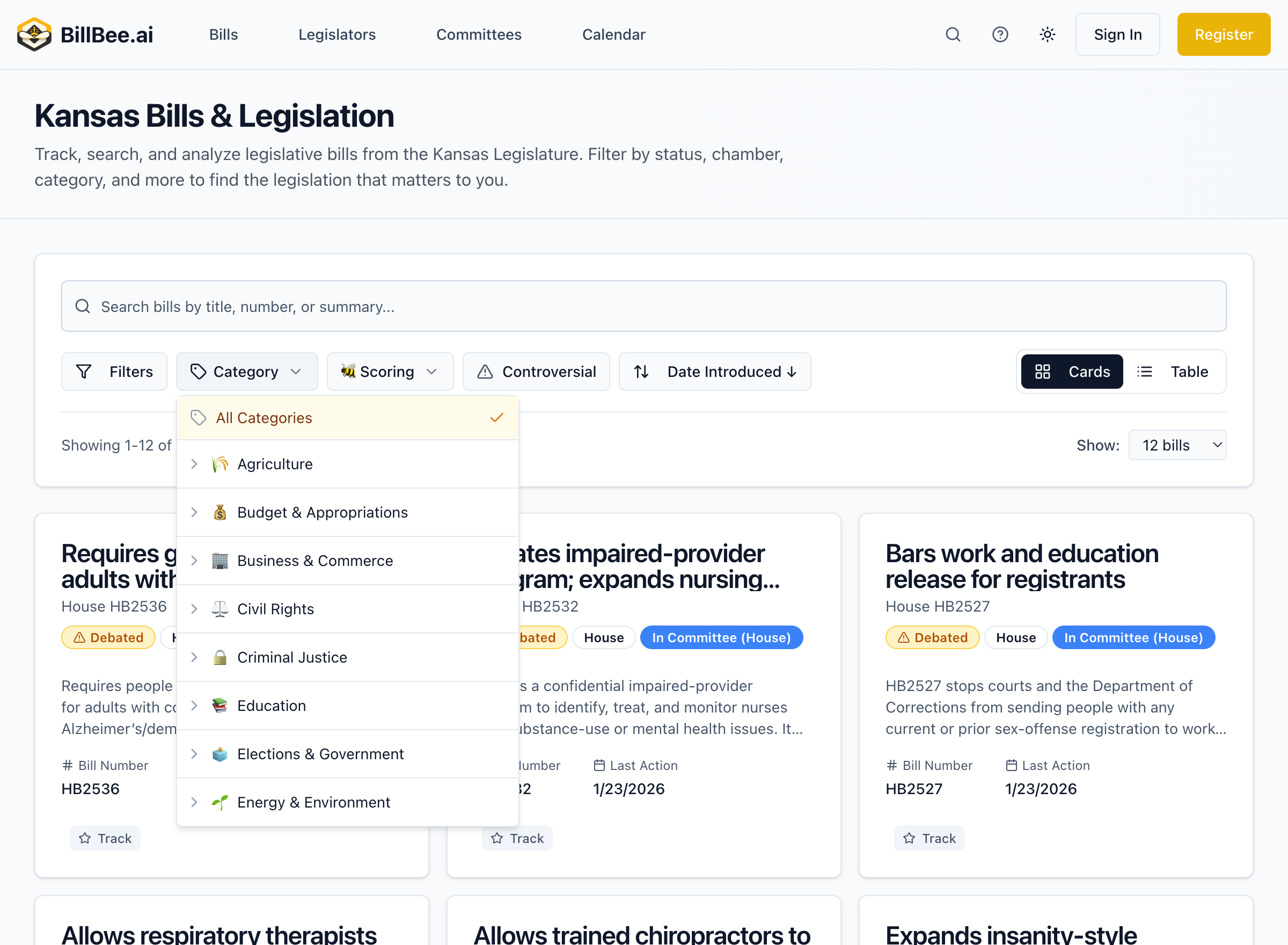The image size is (1288, 945).
Task: Open the 12 bills show dropdown
Action: (1177, 445)
